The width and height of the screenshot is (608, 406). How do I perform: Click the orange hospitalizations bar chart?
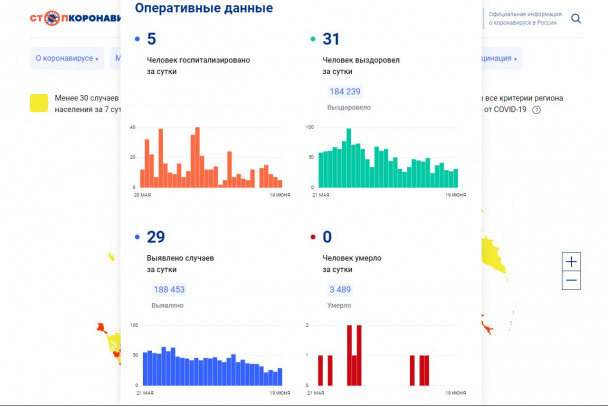click(x=211, y=160)
